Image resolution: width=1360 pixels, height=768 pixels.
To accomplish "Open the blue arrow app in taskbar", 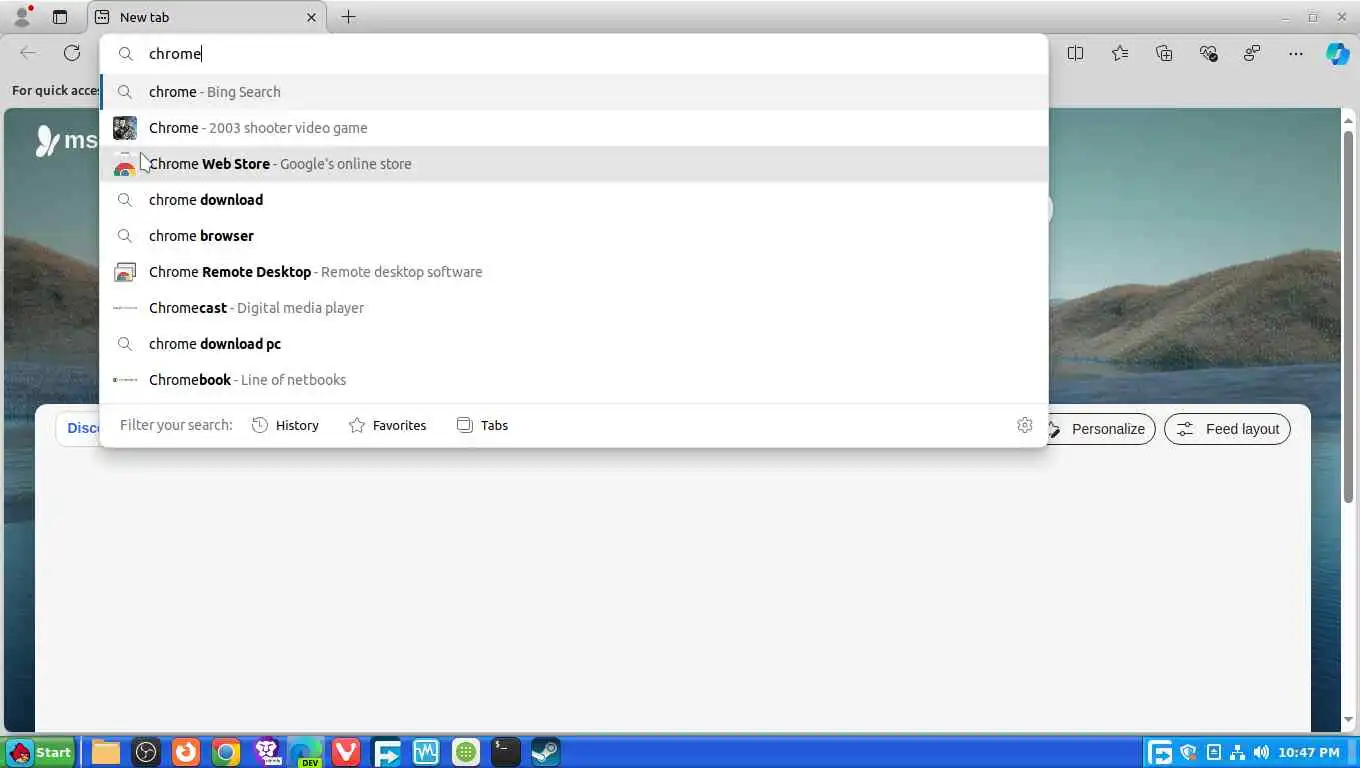I will pyautogui.click(x=386, y=752).
